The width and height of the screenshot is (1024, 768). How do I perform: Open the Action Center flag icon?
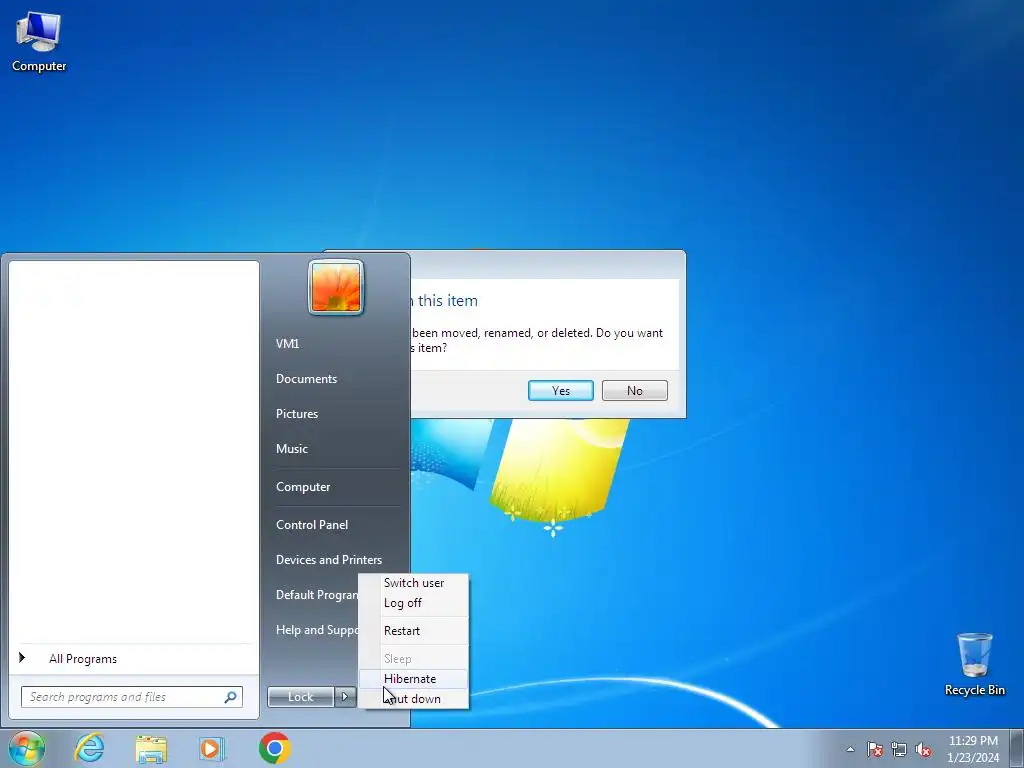(875, 749)
